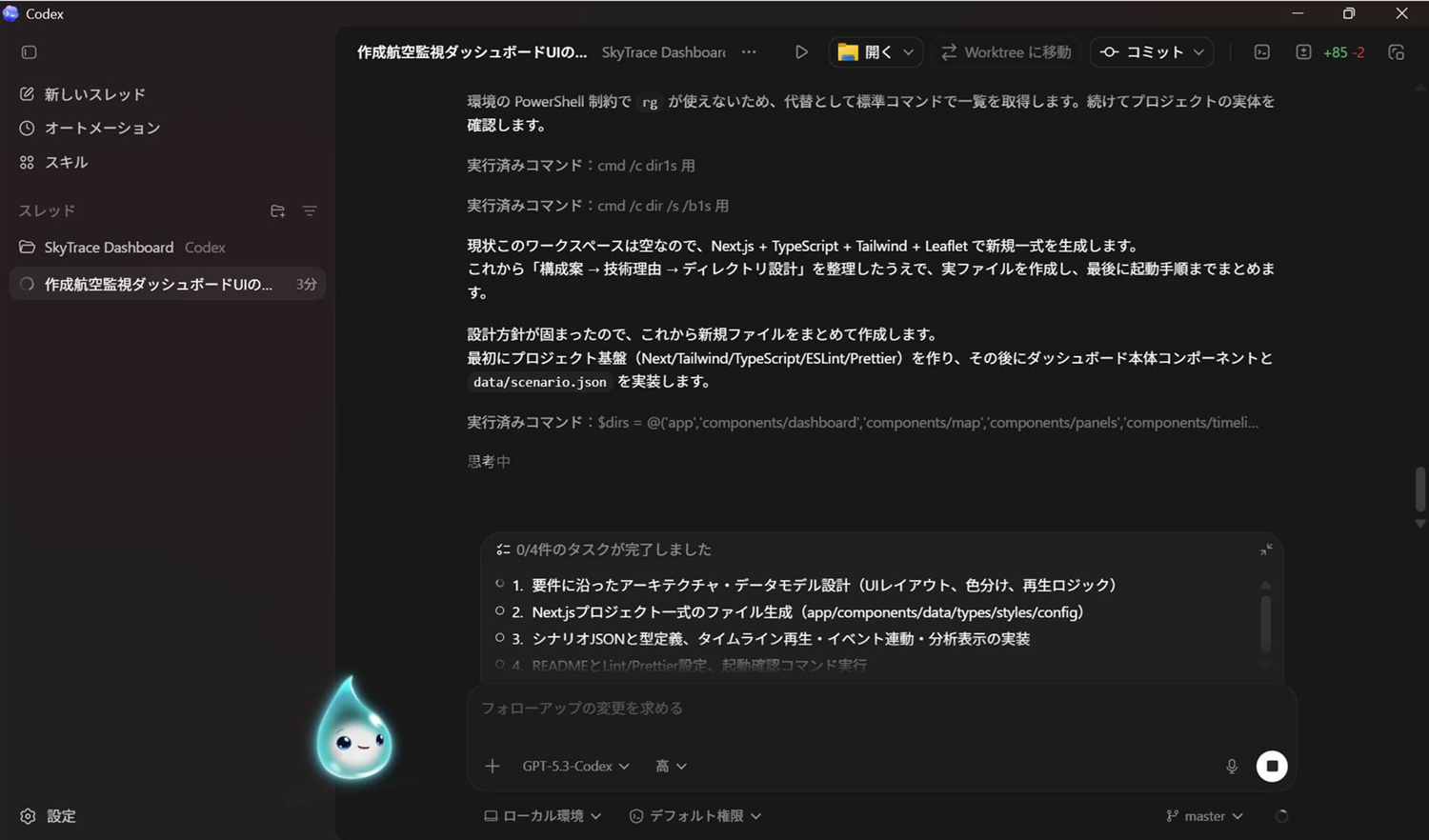This screenshot has width=1429, height=840.
Task: Collapse the sidebar with the panel icon
Action: click(29, 52)
